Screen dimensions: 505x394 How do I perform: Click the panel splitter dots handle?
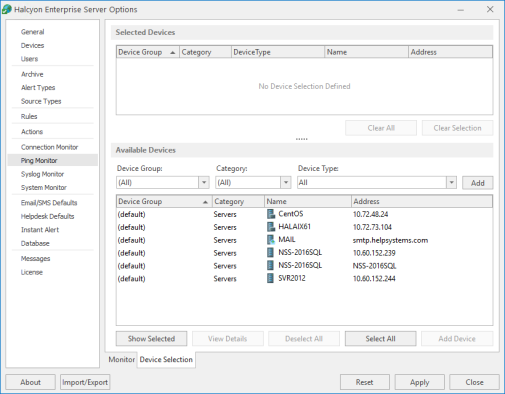pyautogui.click(x=302, y=139)
